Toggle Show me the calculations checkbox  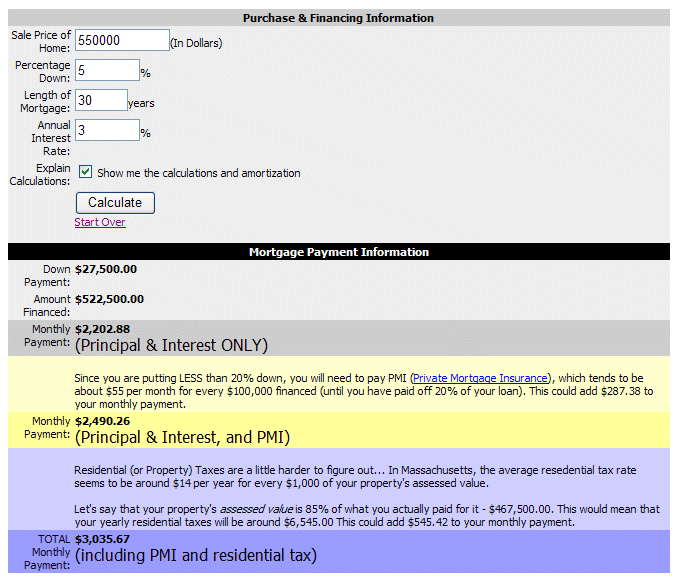tap(85, 172)
